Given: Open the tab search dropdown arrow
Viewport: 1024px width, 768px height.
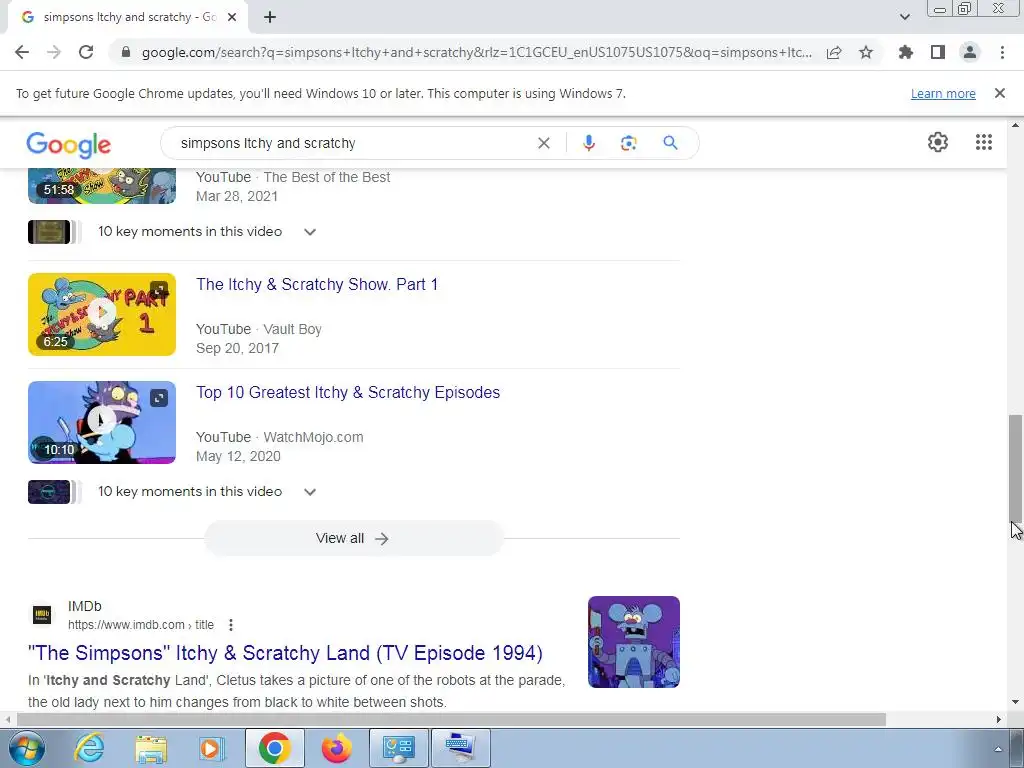Looking at the screenshot, I should pyautogui.click(x=904, y=17).
